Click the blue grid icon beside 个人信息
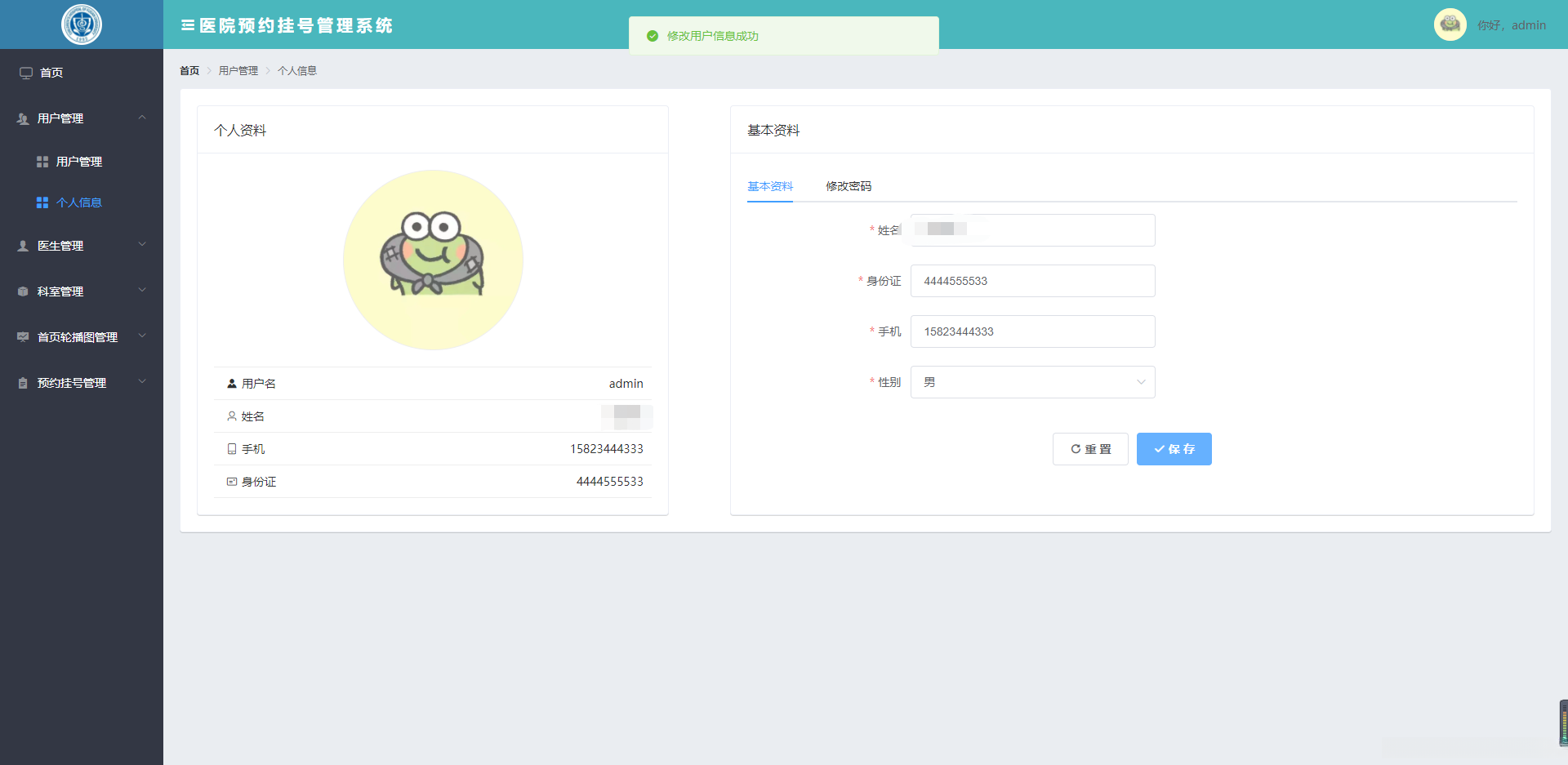This screenshot has width=1568, height=765. tap(42, 202)
